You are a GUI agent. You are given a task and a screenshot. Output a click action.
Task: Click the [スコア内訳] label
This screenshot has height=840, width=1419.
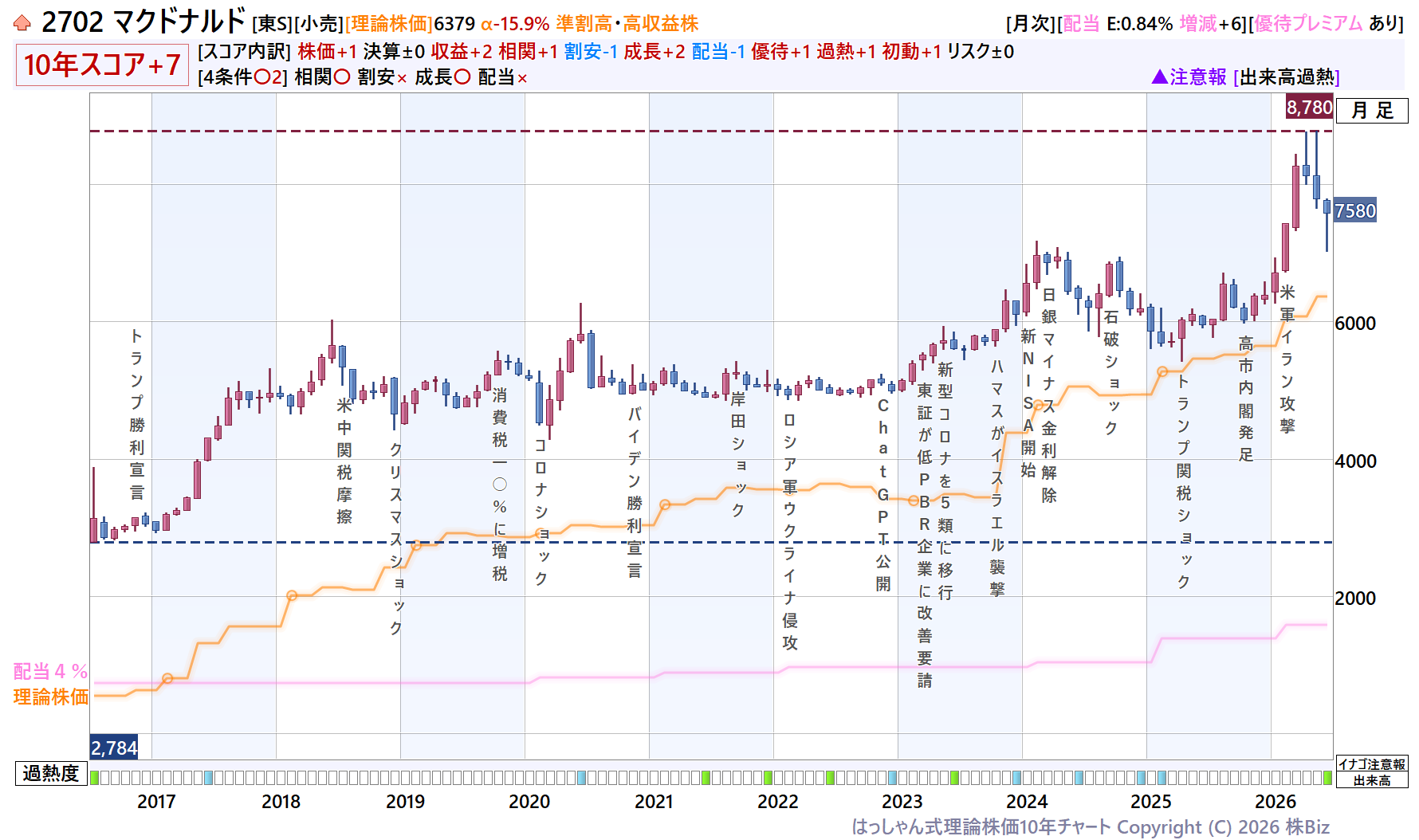point(244,52)
